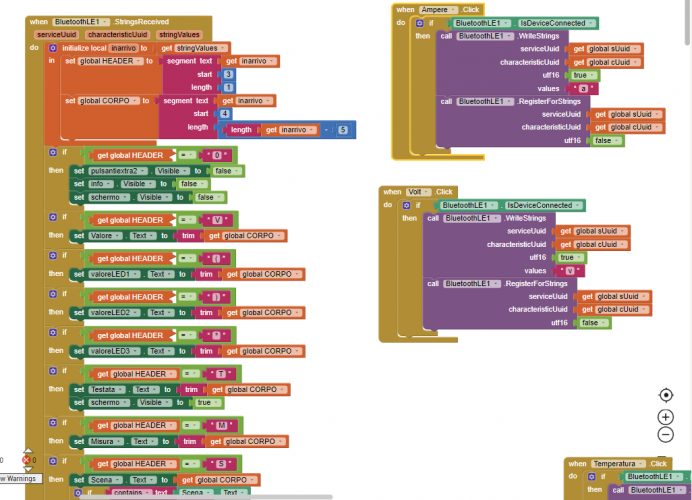The image size is (692, 500).
Task: Click the number 5 value in the subtraction block
Action: [x=342, y=130]
